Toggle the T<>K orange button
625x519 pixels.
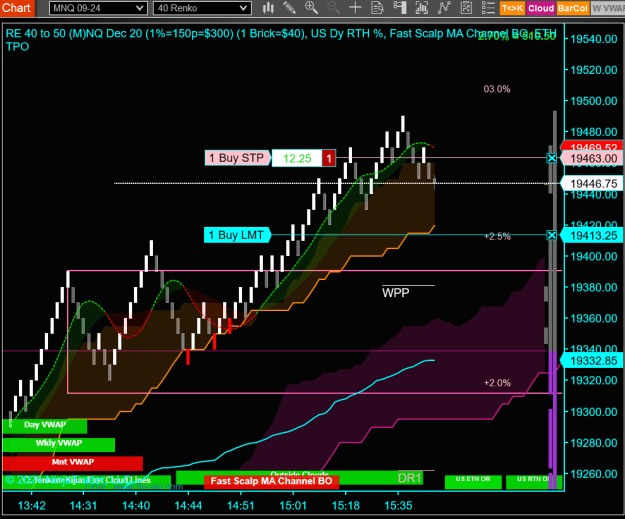coord(512,8)
